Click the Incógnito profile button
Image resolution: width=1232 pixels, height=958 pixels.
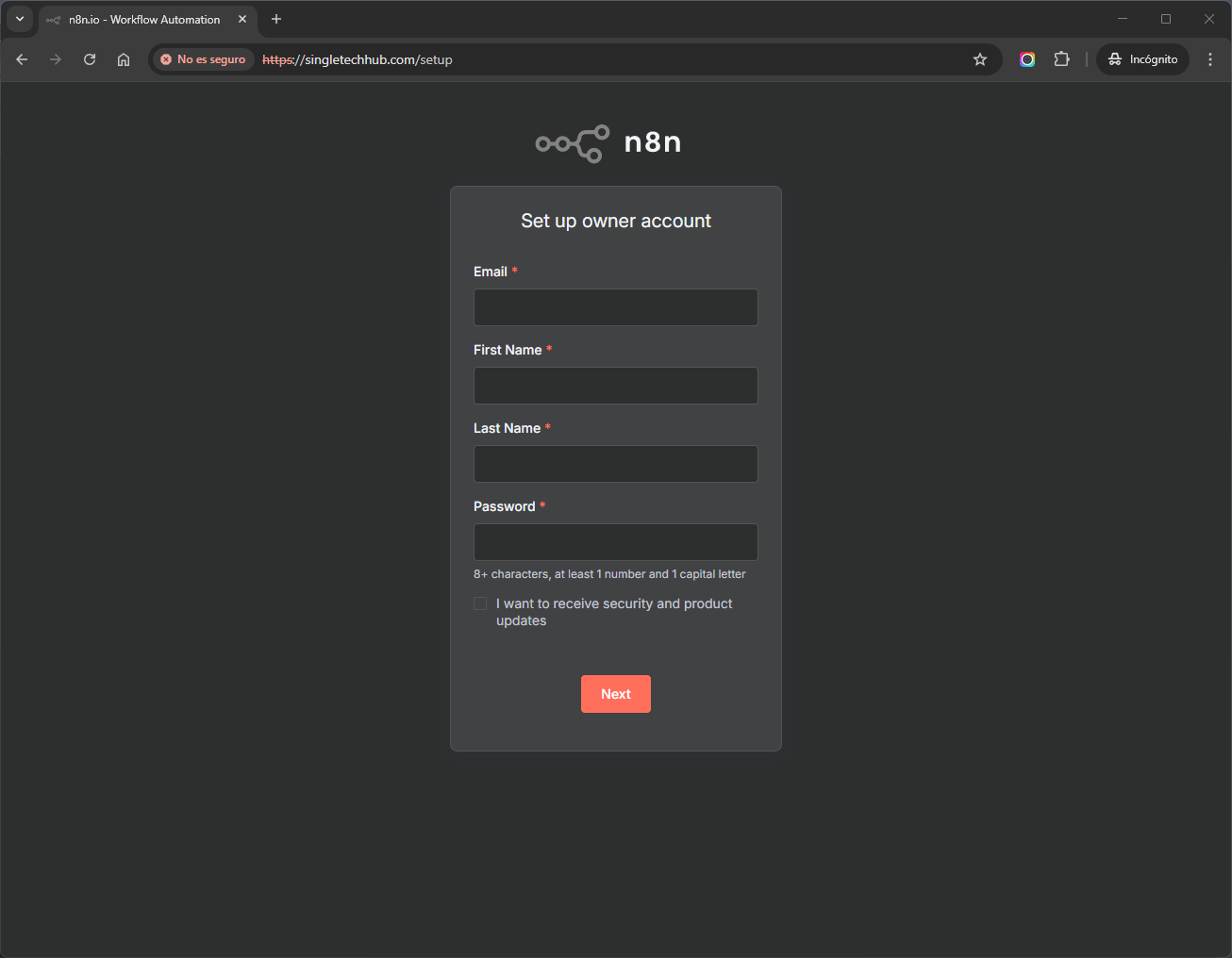click(x=1142, y=59)
